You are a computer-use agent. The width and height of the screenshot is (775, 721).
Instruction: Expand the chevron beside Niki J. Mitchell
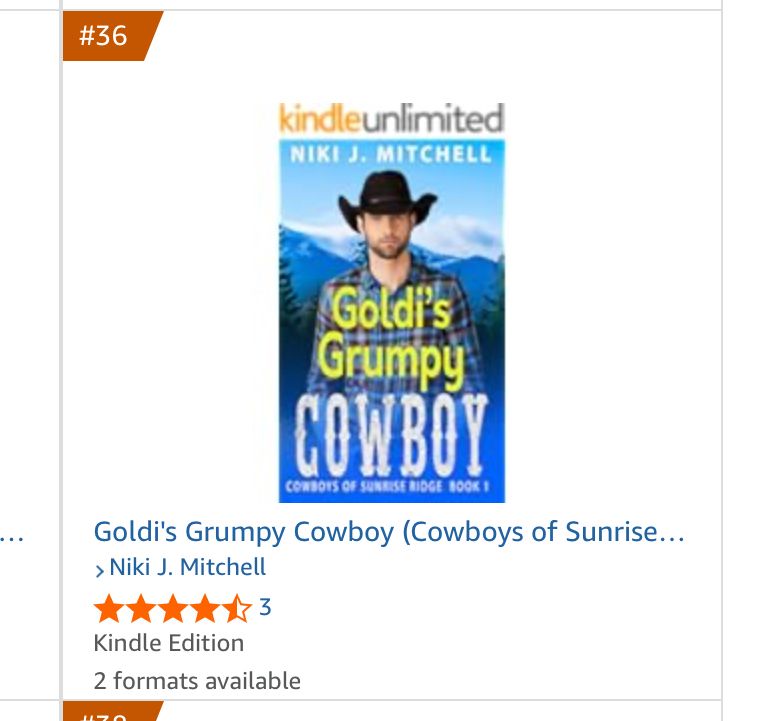tap(99, 569)
